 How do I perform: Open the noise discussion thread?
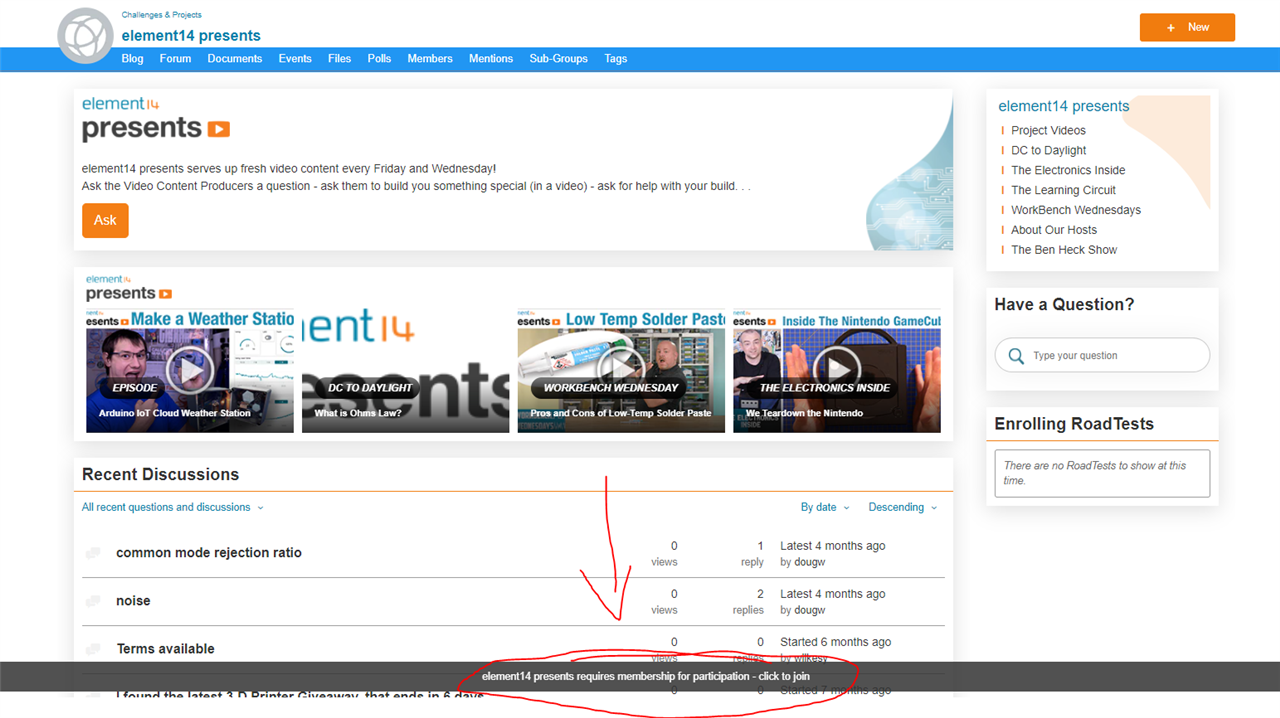point(133,600)
